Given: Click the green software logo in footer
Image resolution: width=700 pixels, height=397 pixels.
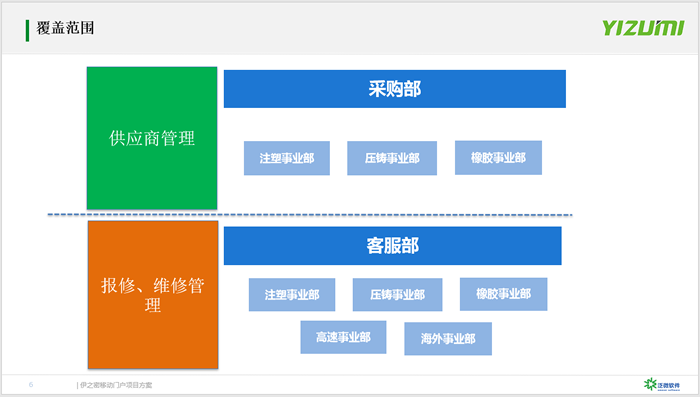Looking at the screenshot, I should [x=662, y=384].
